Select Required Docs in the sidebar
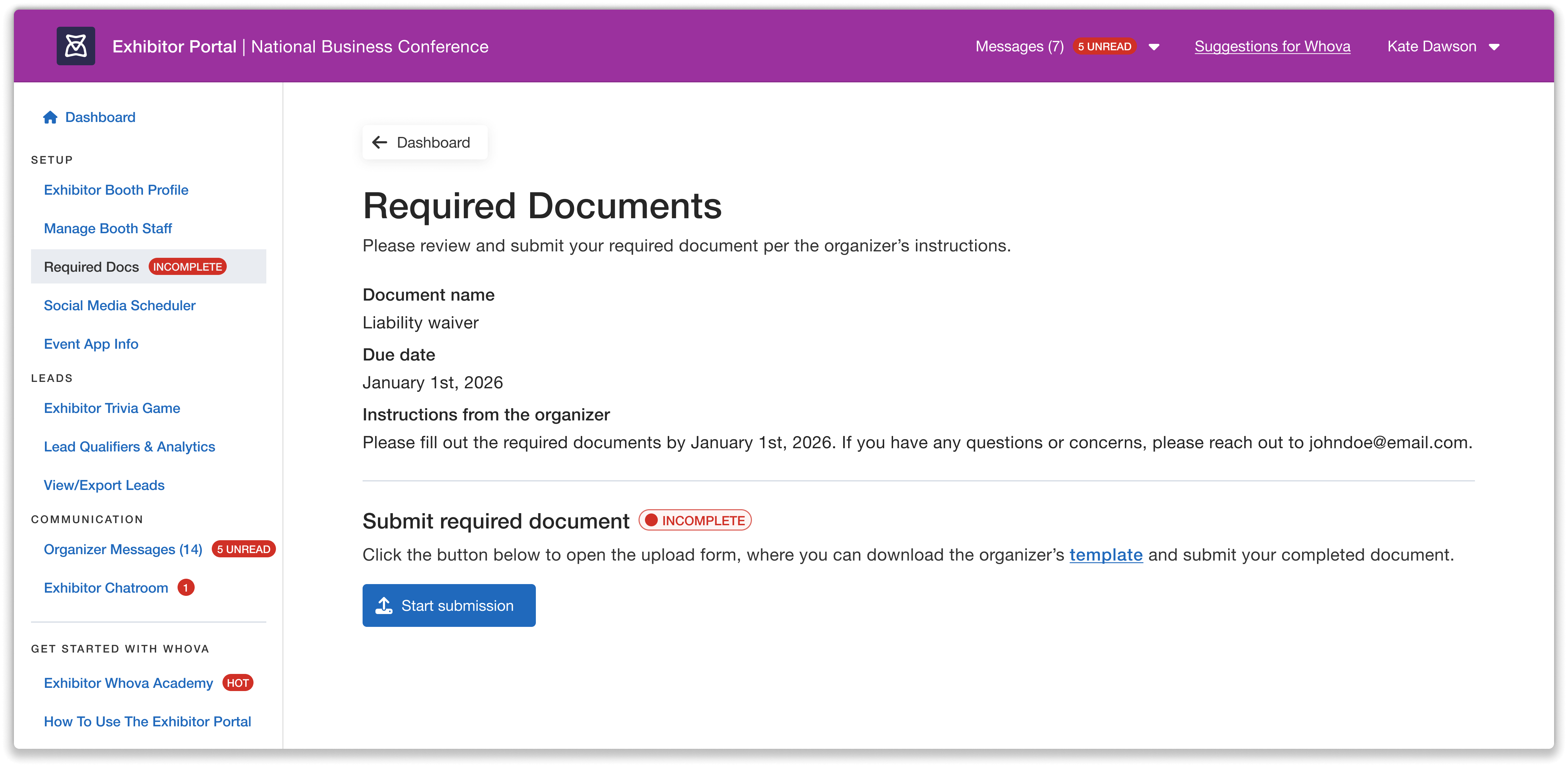 tap(91, 266)
